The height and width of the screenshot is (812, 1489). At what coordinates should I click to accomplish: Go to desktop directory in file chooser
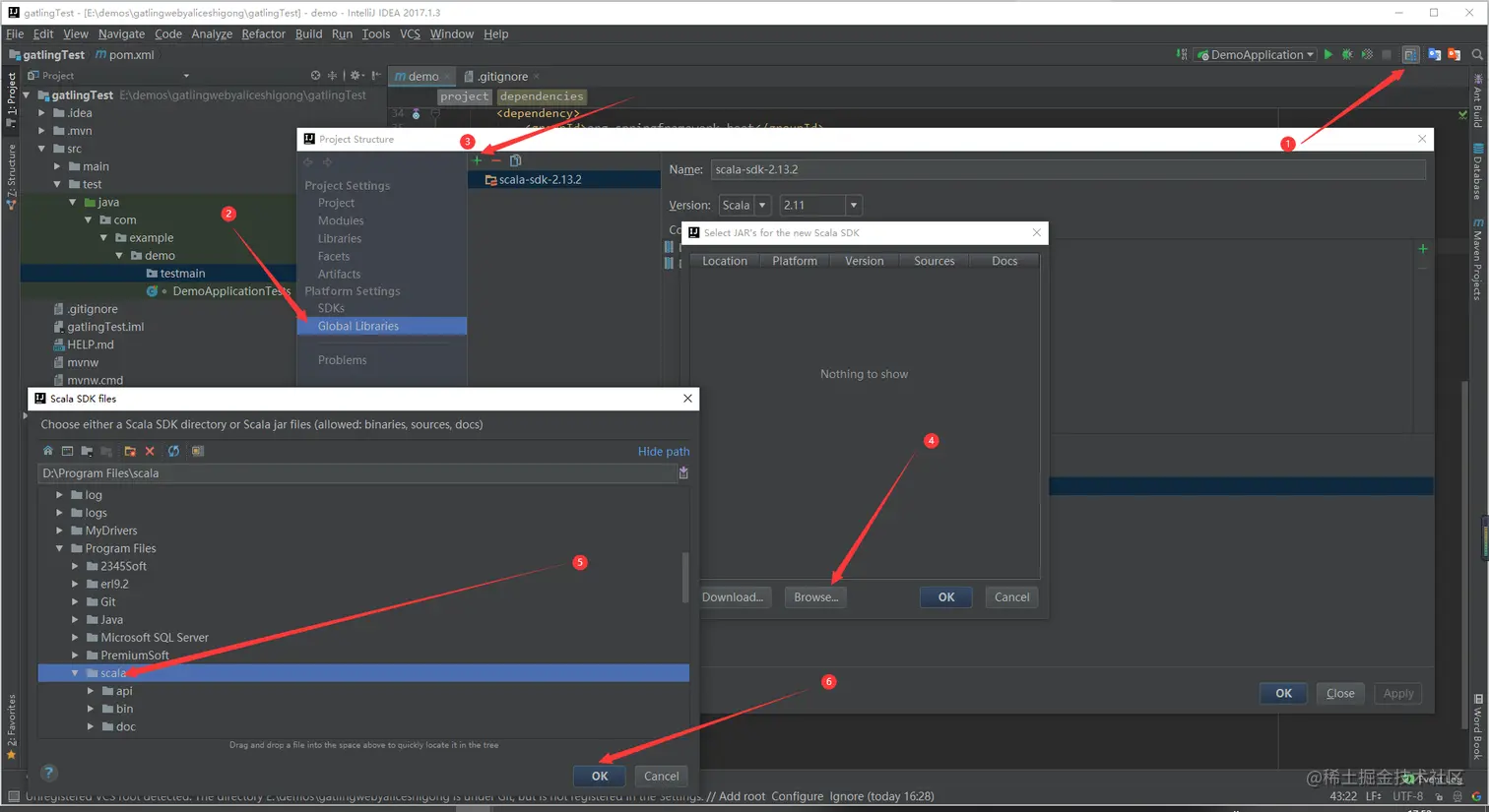tap(67, 451)
